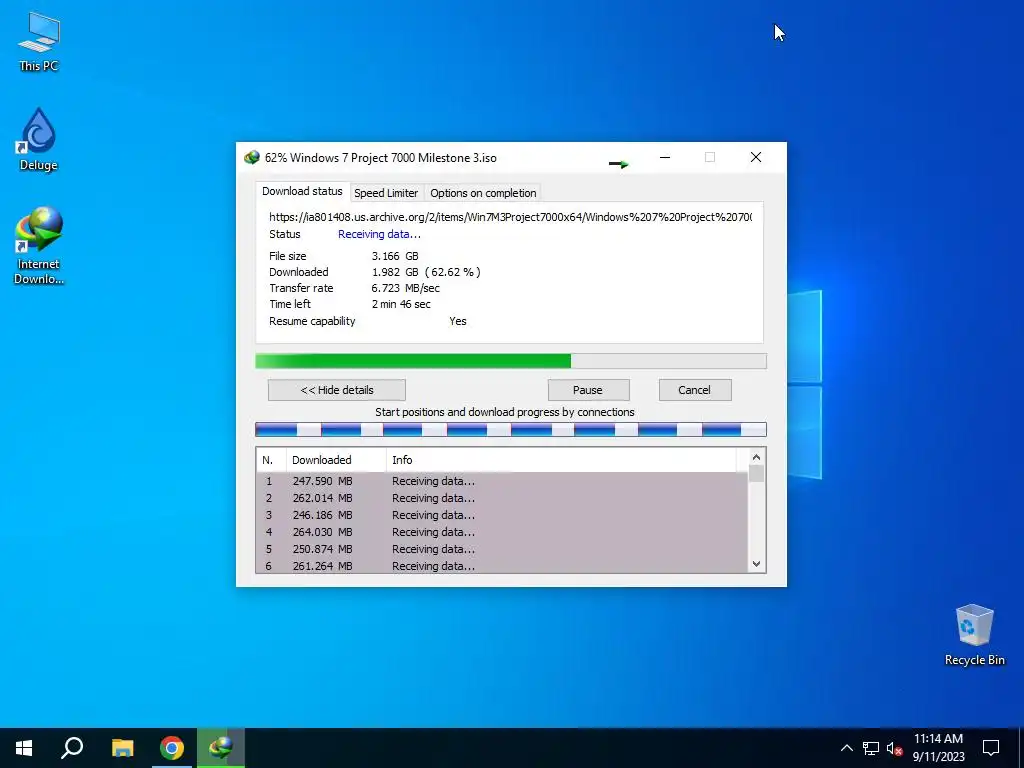Select the Internet Download Manager desktop shortcut

point(39,246)
